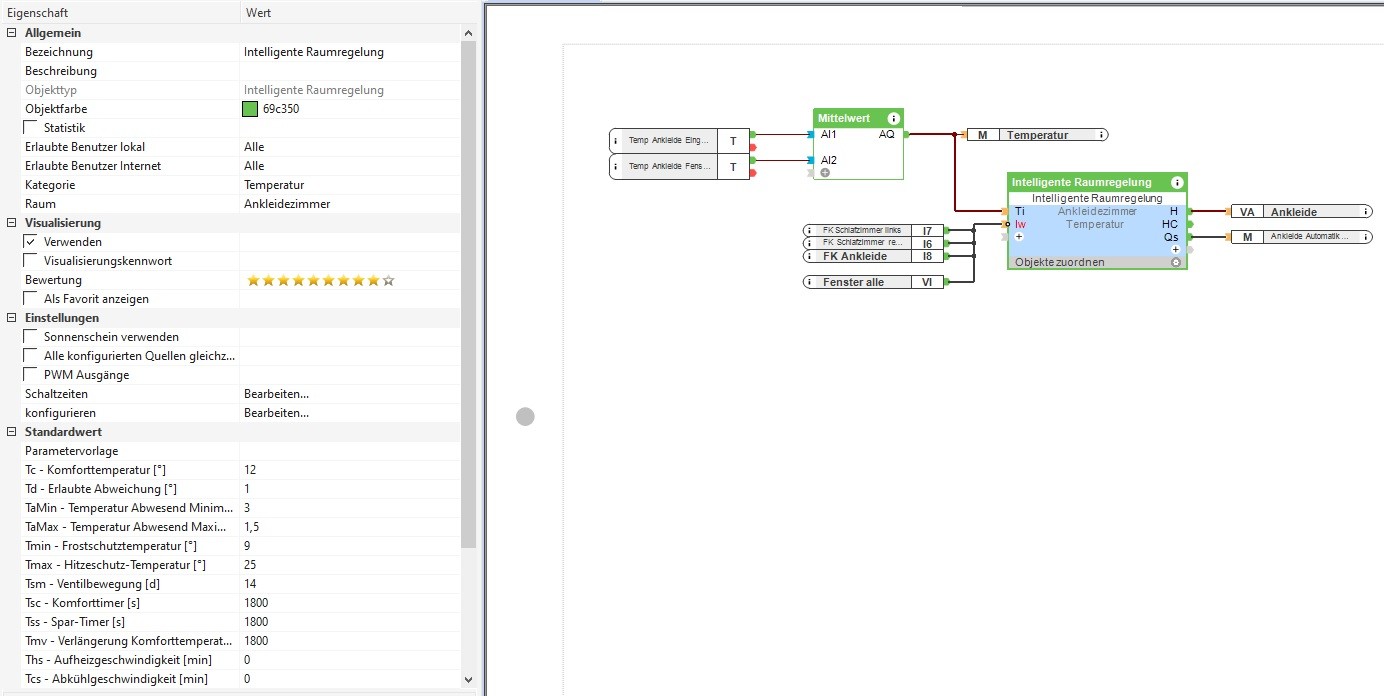This screenshot has height=696, width=1384.
Task: Click the Eigenschaft column header
Action: tap(120, 13)
